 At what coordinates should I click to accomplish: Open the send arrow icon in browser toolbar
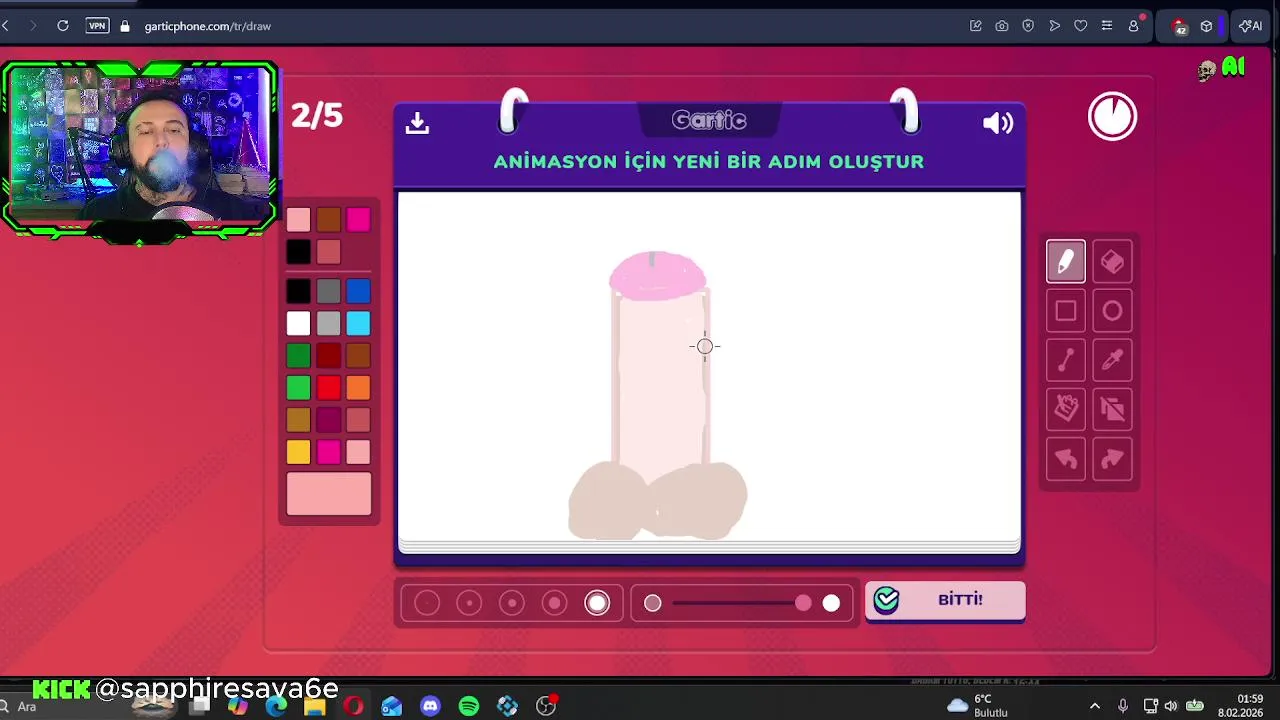point(1055,26)
